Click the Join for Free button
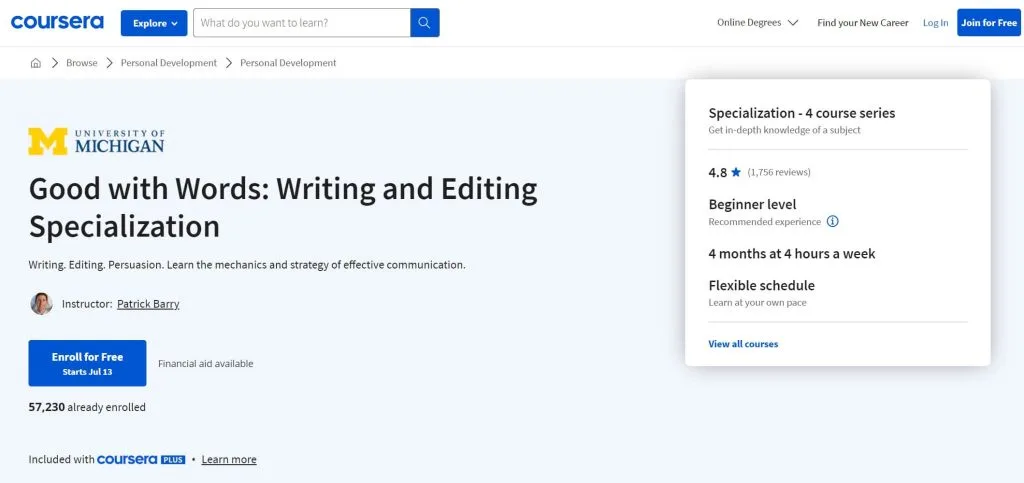 989,23
